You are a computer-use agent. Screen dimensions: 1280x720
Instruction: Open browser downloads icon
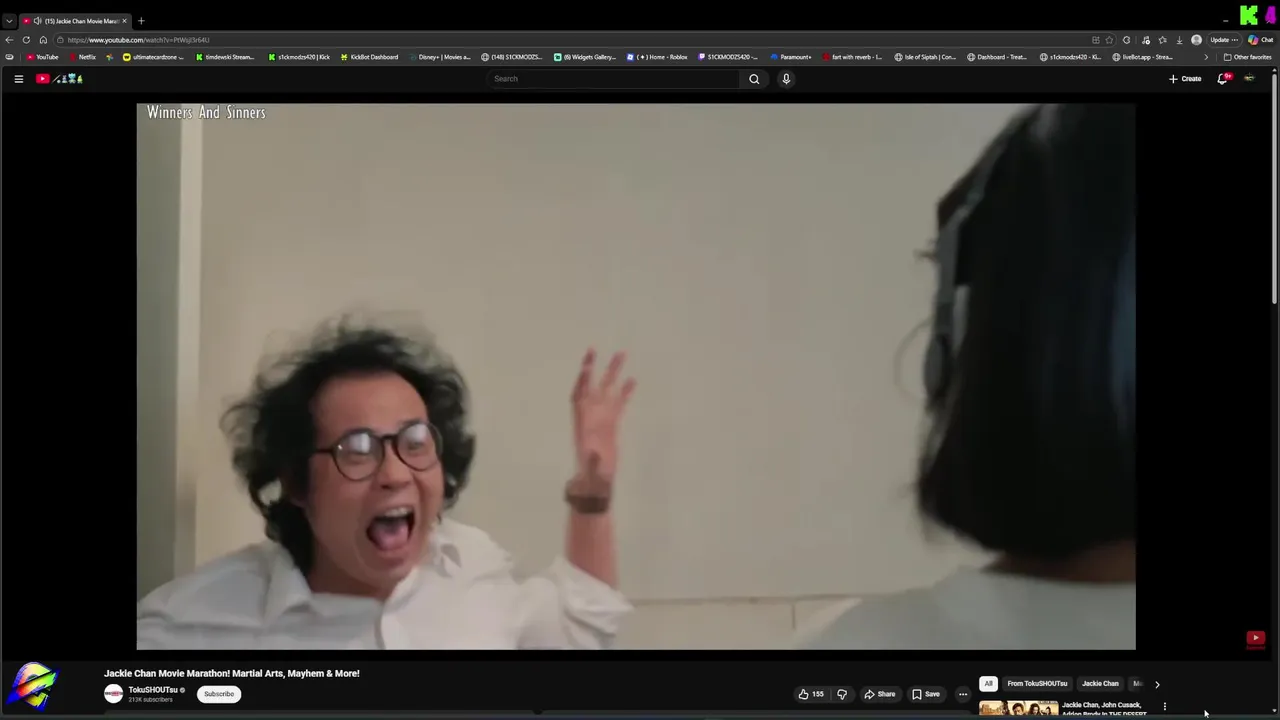[1179, 40]
